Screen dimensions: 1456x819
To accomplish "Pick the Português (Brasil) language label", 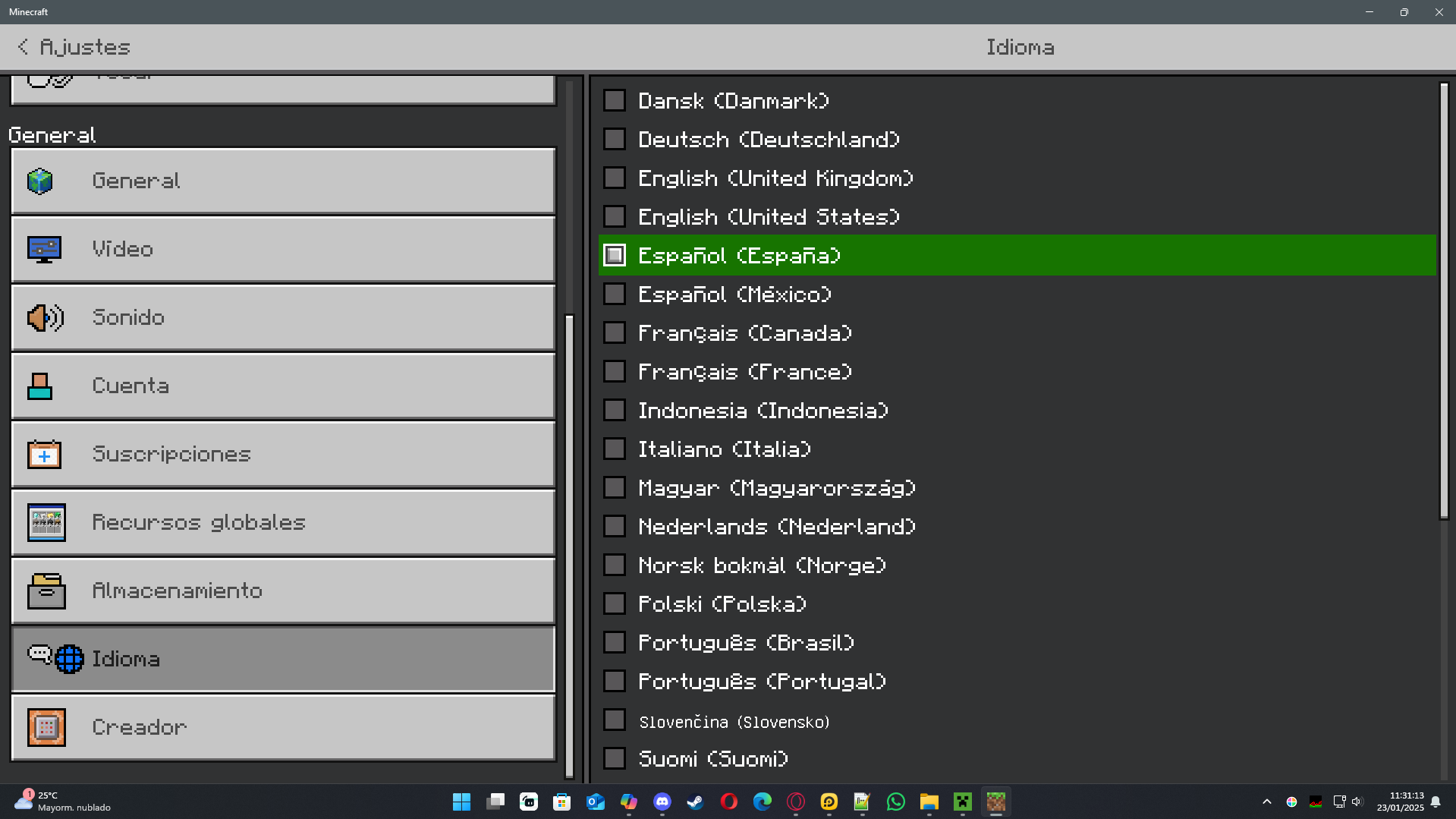I will 747,643.
